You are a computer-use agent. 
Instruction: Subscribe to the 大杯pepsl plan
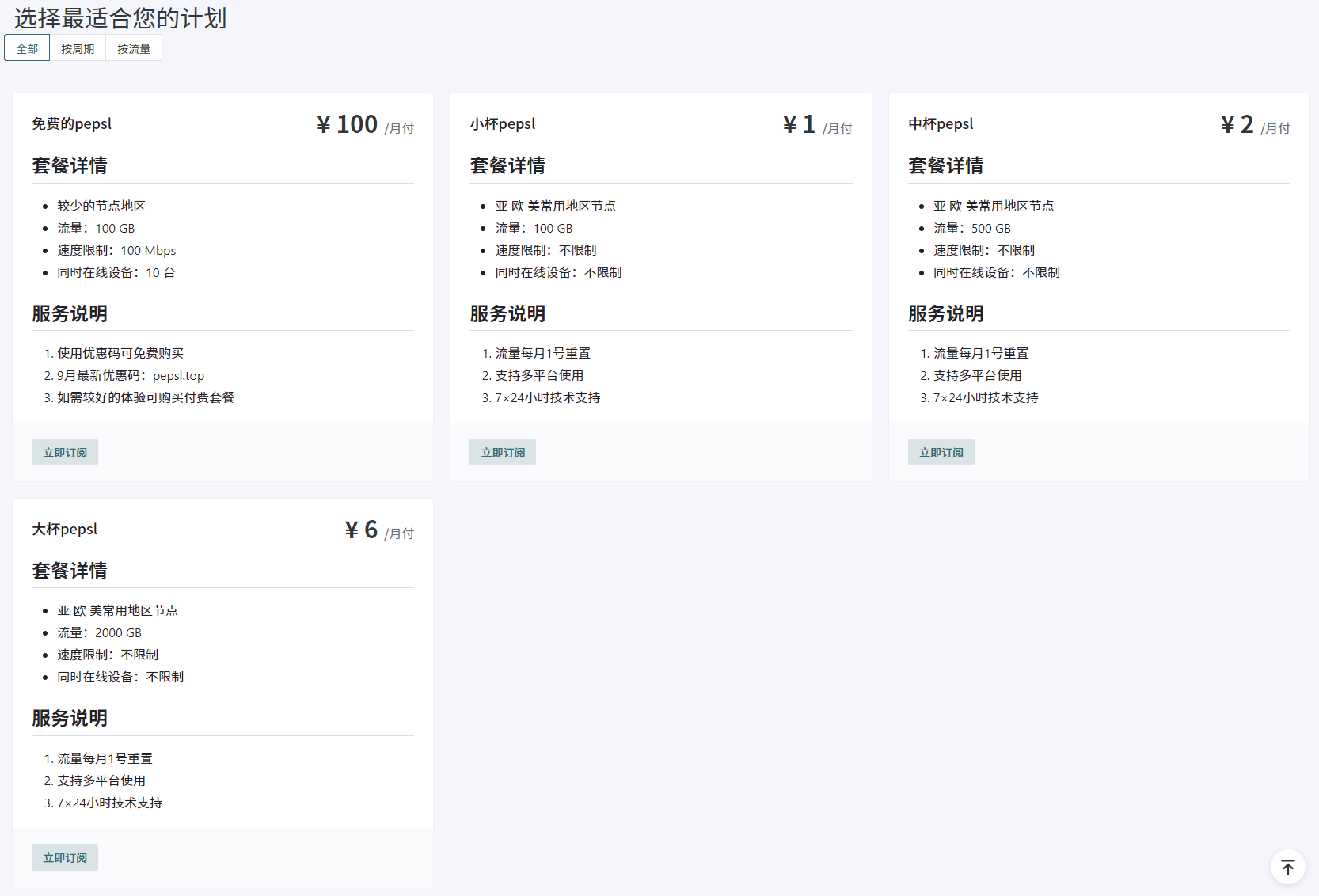click(x=65, y=857)
